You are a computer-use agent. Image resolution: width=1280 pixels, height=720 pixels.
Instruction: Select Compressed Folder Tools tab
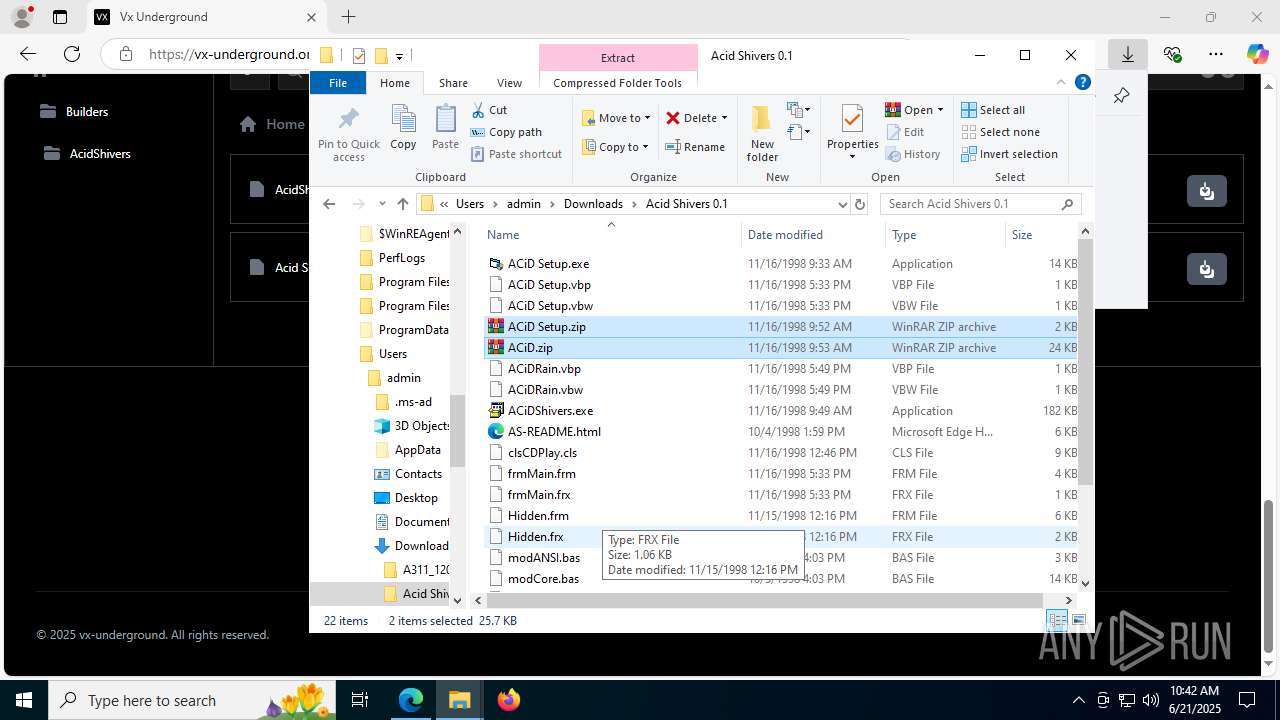[x=617, y=83]
